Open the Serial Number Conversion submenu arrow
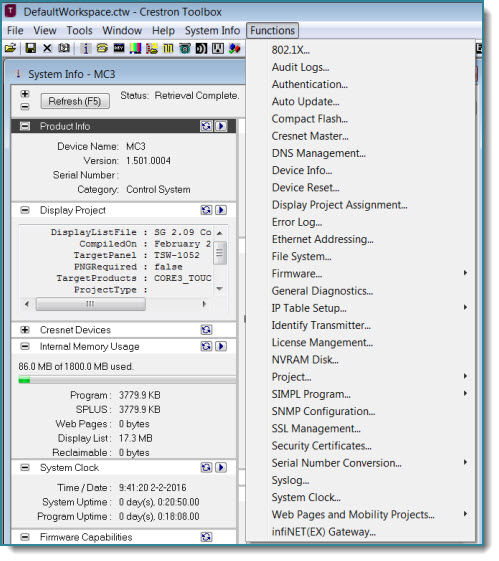The width and height of the screenshot is (499, 561). 465,462
